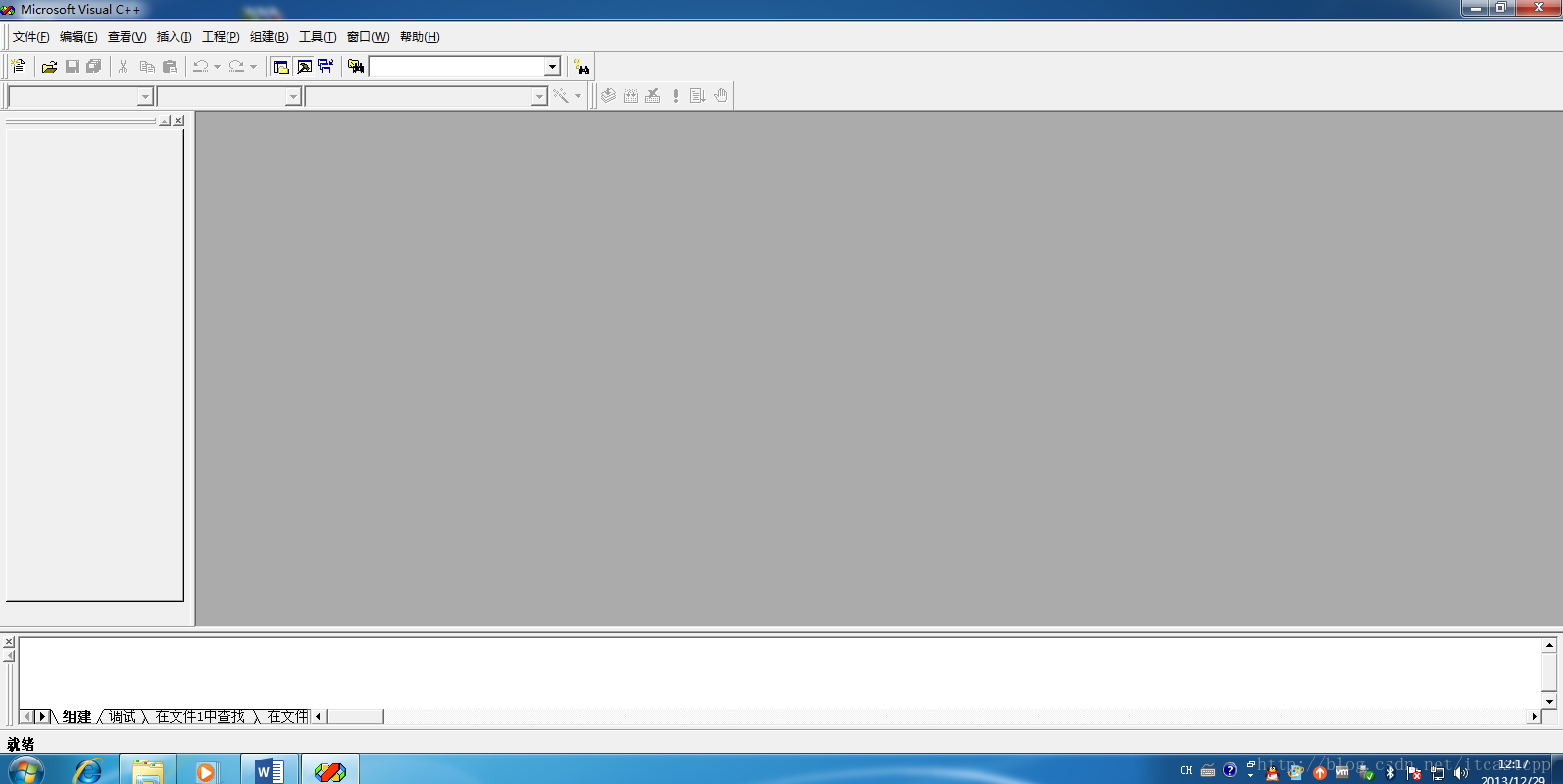Click the Save All icon
The height and width of the screenshot is (784, 1563).
coord(94,67)
